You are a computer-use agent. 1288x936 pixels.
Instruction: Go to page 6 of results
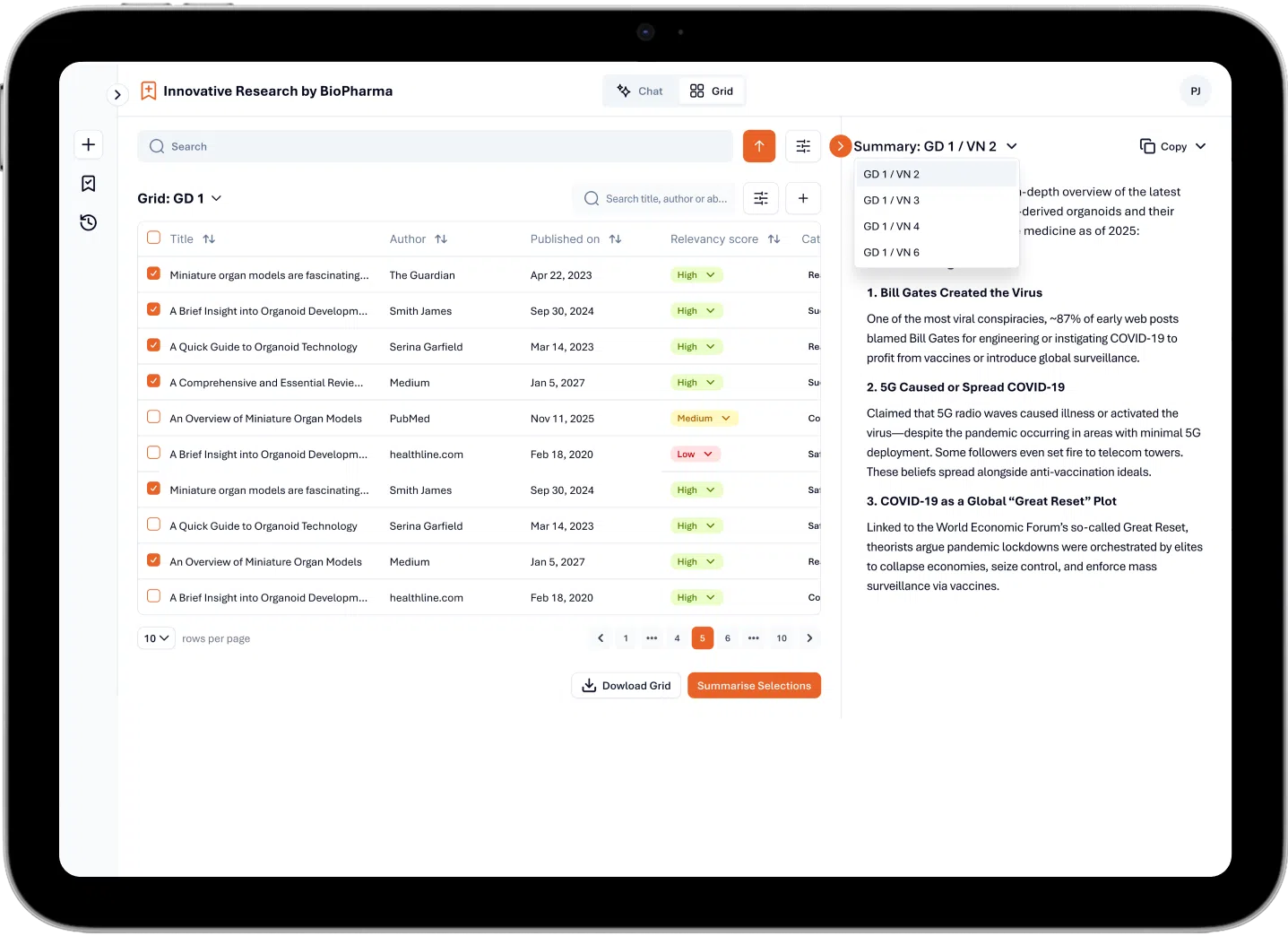(727, 637)
